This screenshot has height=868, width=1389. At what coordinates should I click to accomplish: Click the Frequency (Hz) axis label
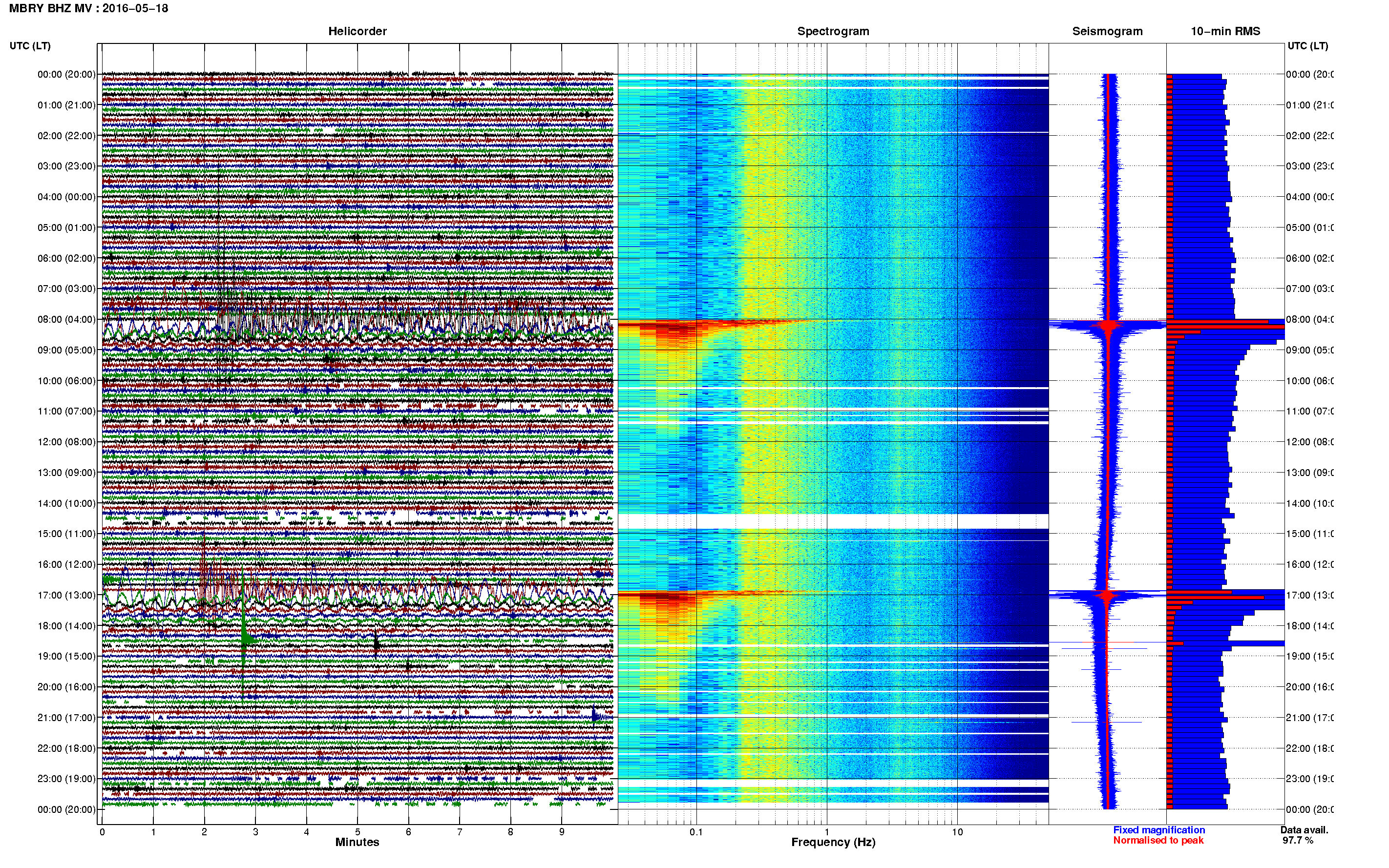(833, 842)
